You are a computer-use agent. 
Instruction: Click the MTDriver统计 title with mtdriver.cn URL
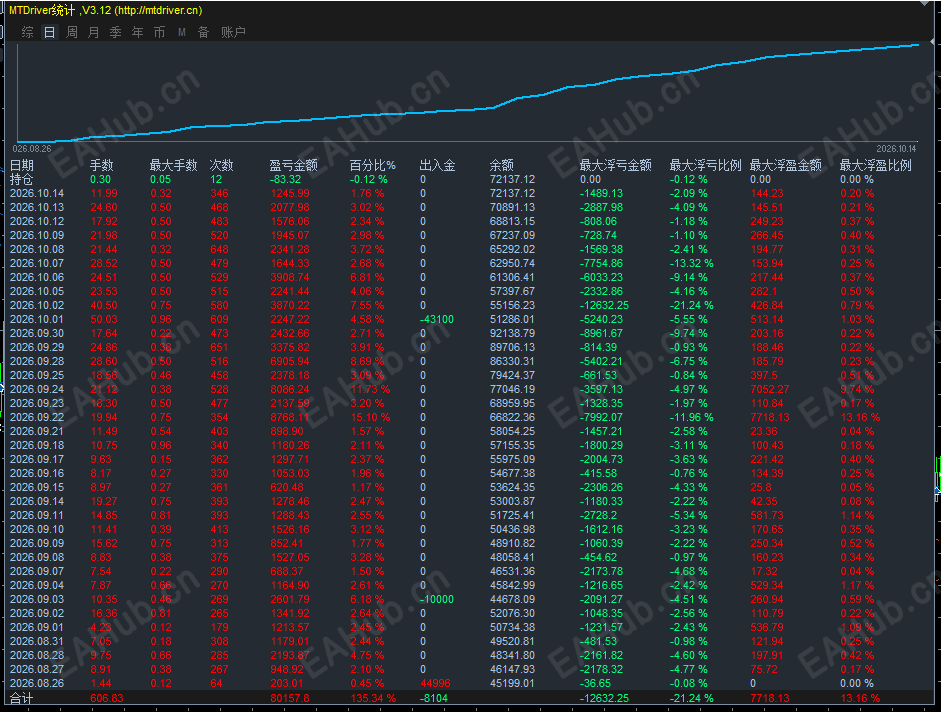point(106,10)
